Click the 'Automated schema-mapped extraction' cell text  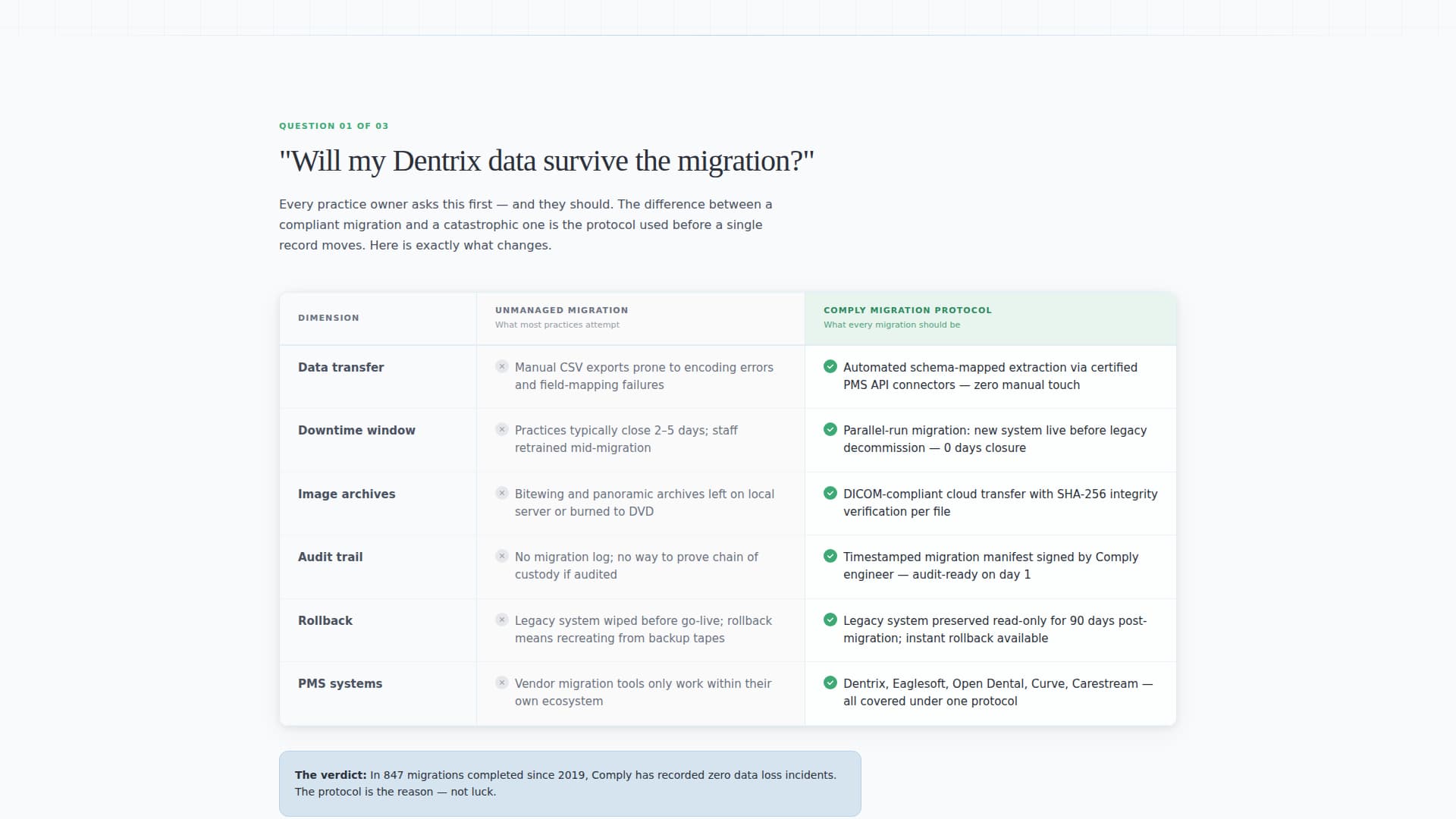tap(990, 376)
